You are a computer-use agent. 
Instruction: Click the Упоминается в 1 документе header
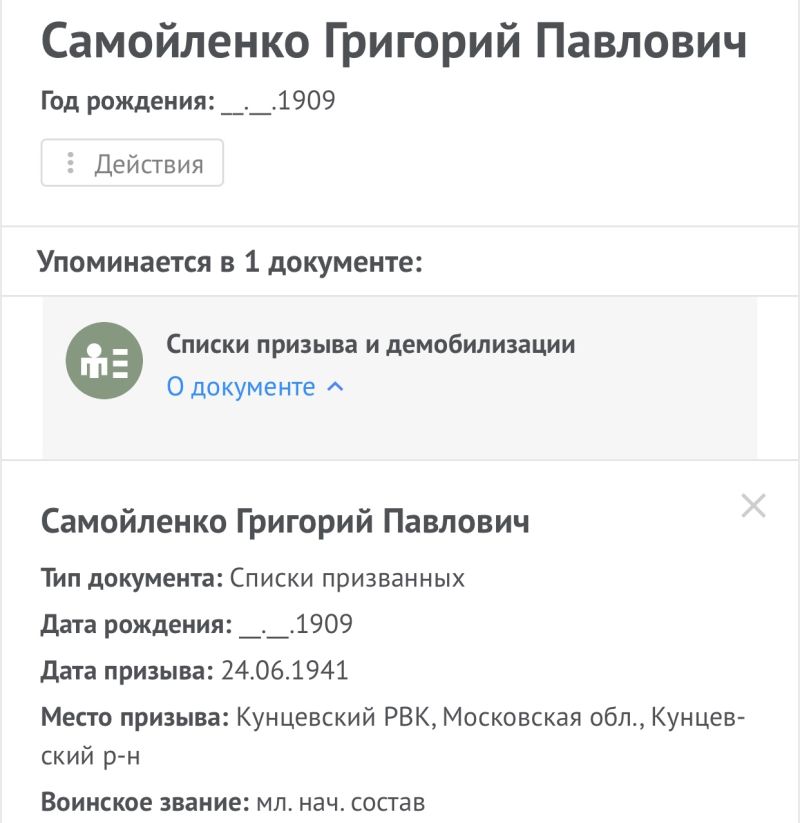[230, 261]
